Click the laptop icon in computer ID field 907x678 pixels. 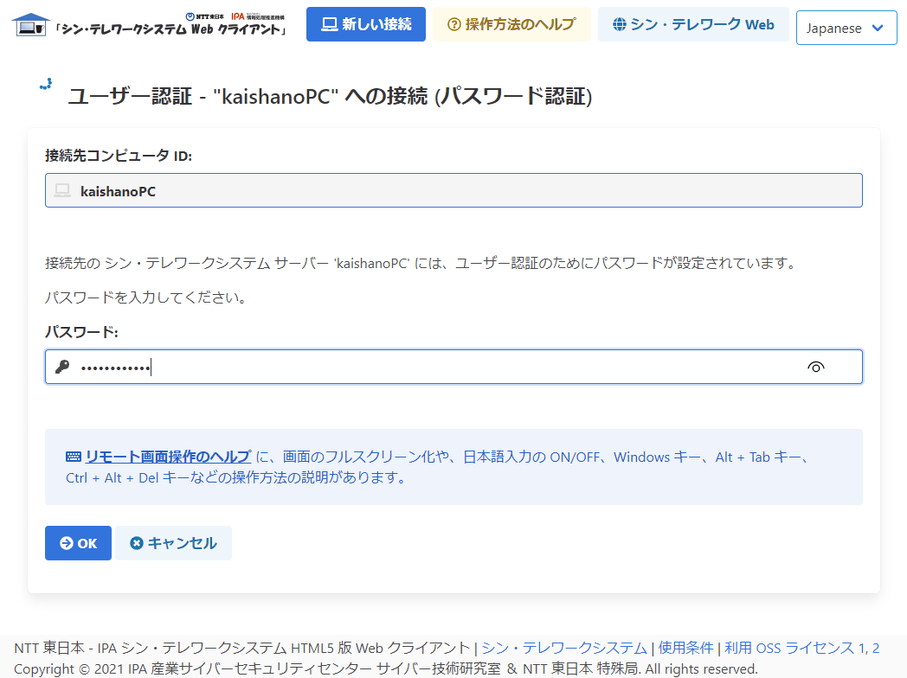click(x=62, y=190)
